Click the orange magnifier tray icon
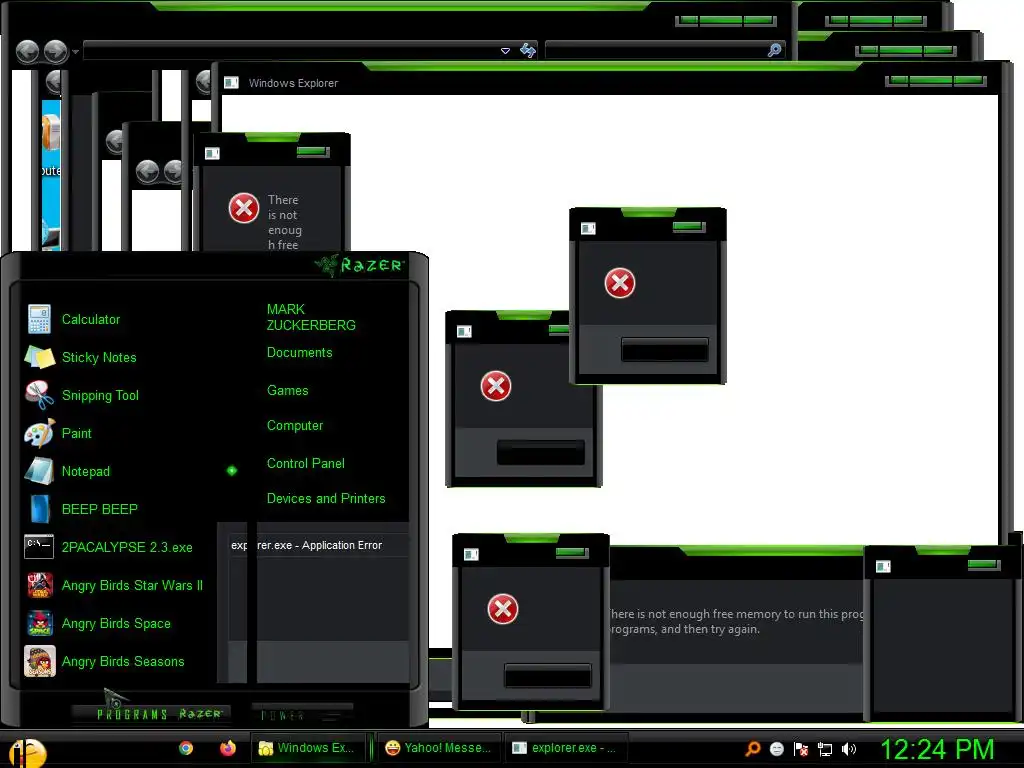The height and width of the screenshot is (768, 1024). pos(753,749)
